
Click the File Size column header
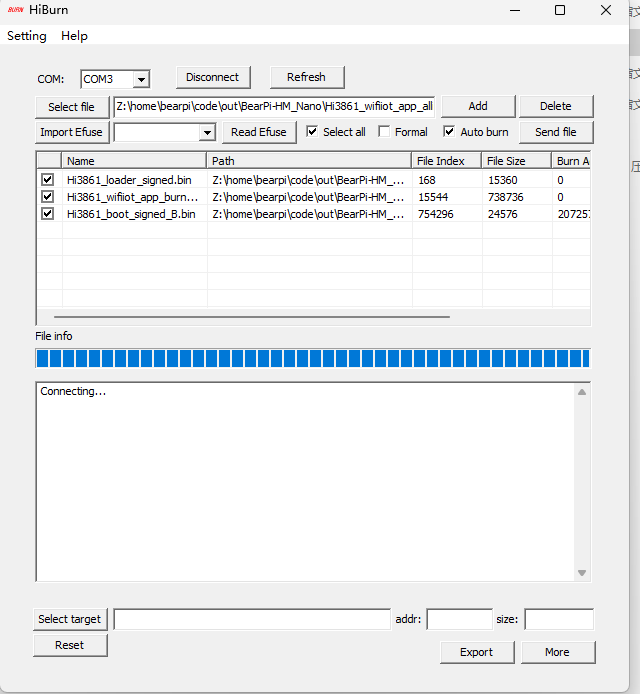click(517, 161)
